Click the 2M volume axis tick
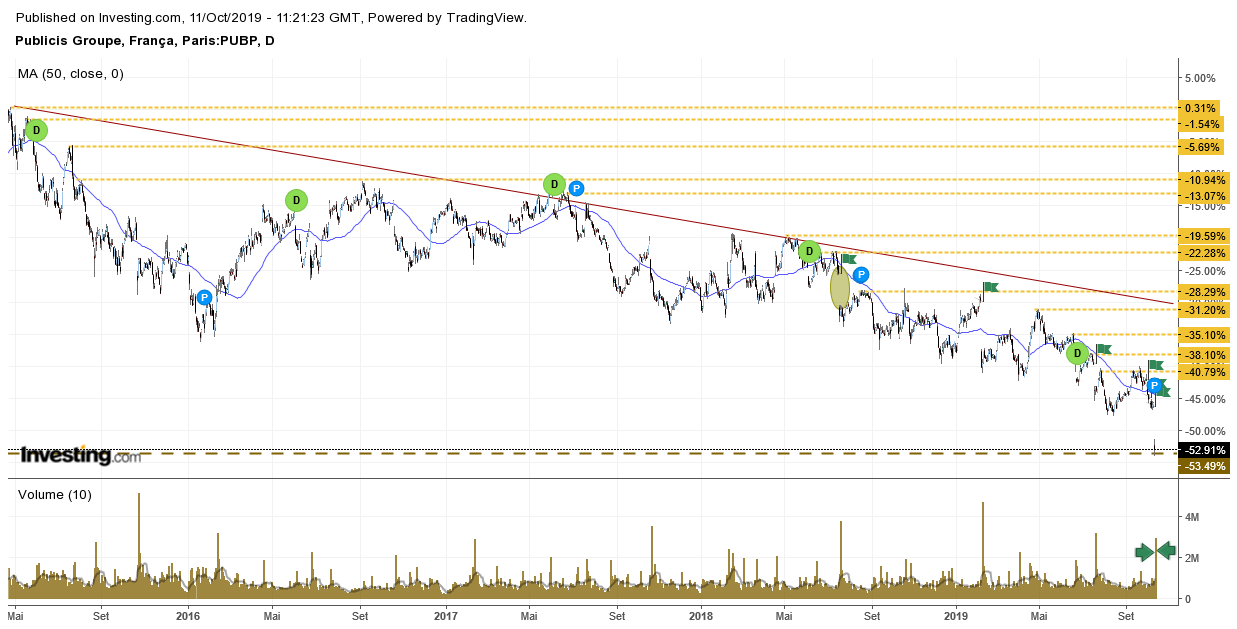The width and height of the screenshot is (1237, 629). (x=1194, y=558)
